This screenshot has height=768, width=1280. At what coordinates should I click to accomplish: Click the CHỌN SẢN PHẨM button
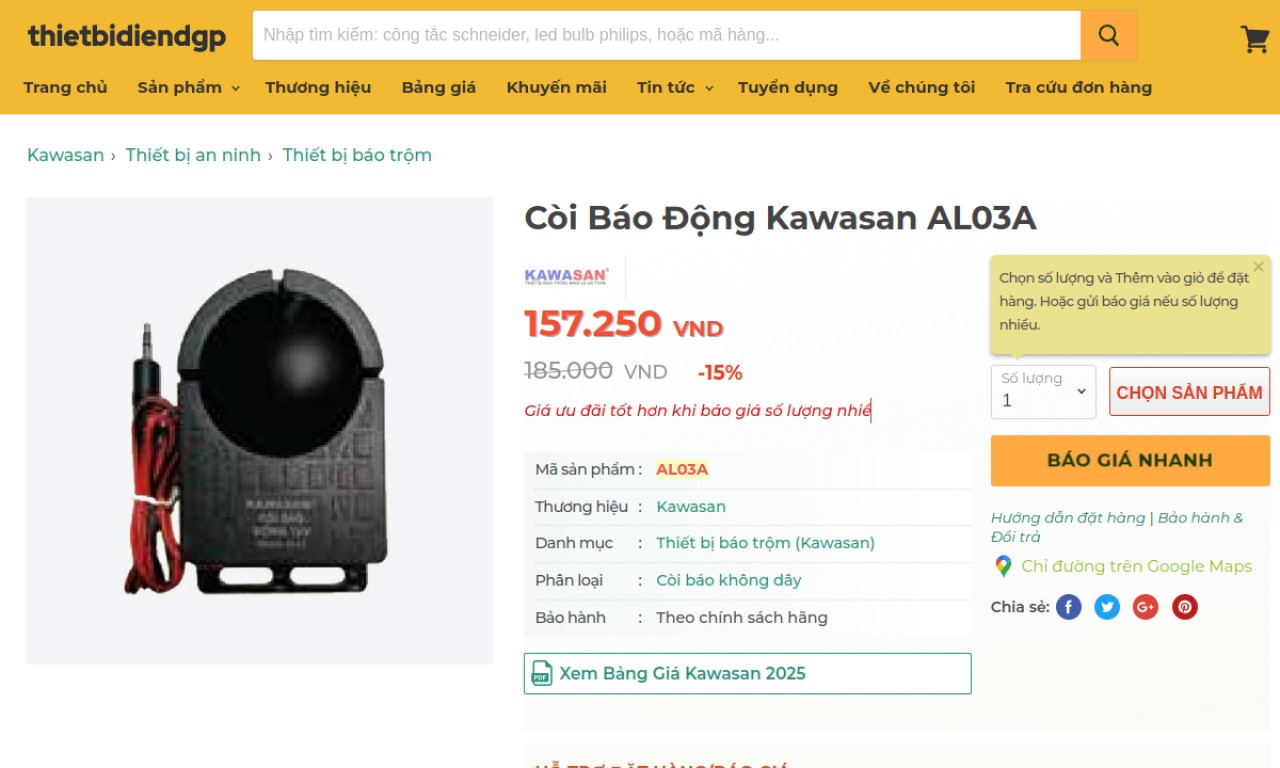click(1189, 392)
